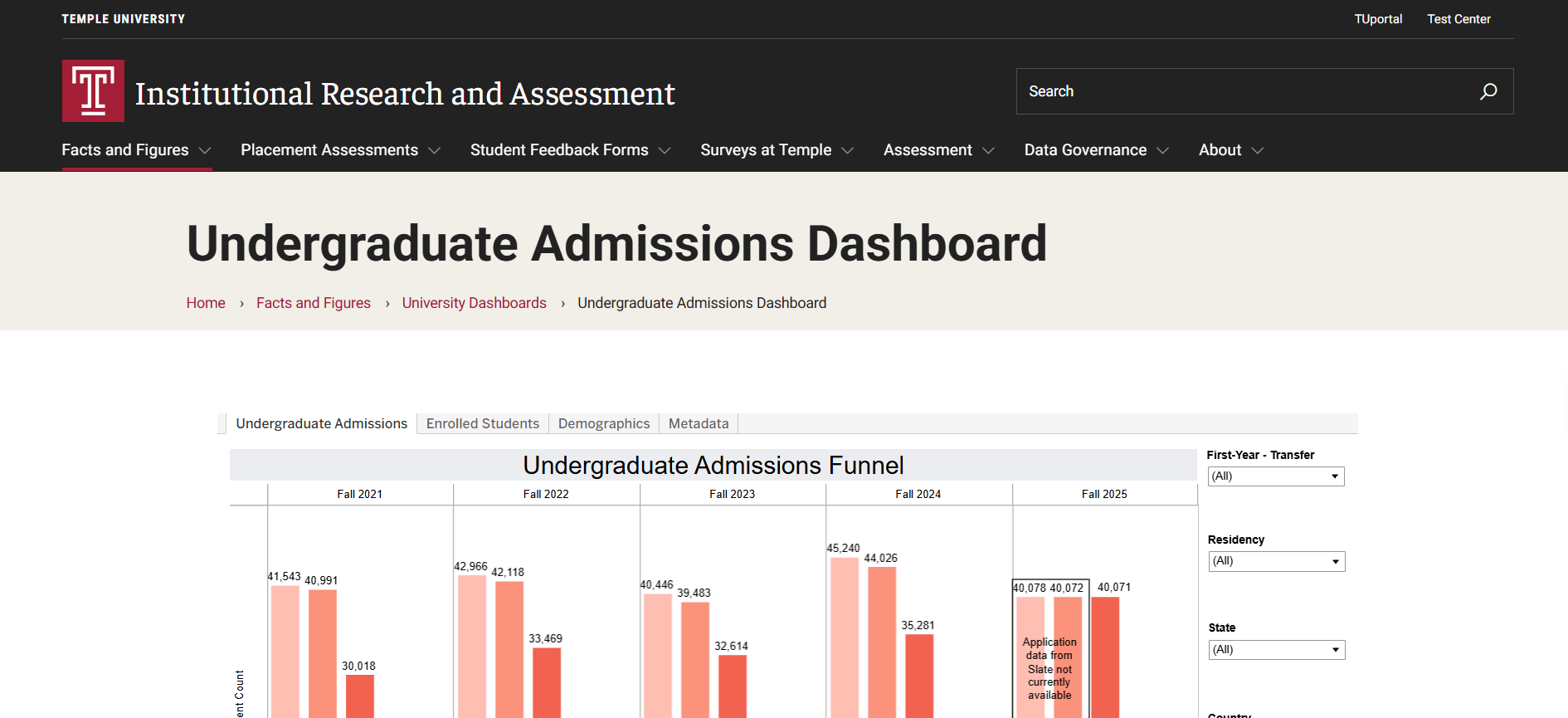Select the Fall 2022 column header
Image resolution: width=1568 pixels, height=718 pixels.
click(x=546, y=494)
